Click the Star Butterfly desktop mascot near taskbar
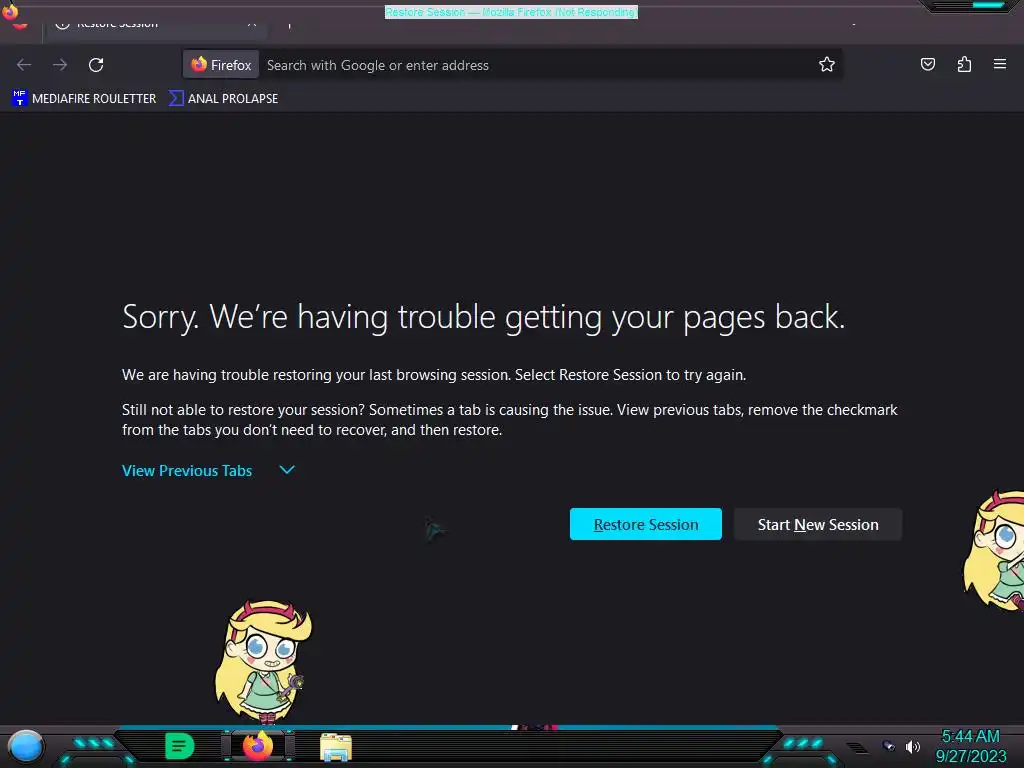The width and height of the screenshot is (1024, 768). click(x=263, y=662)
